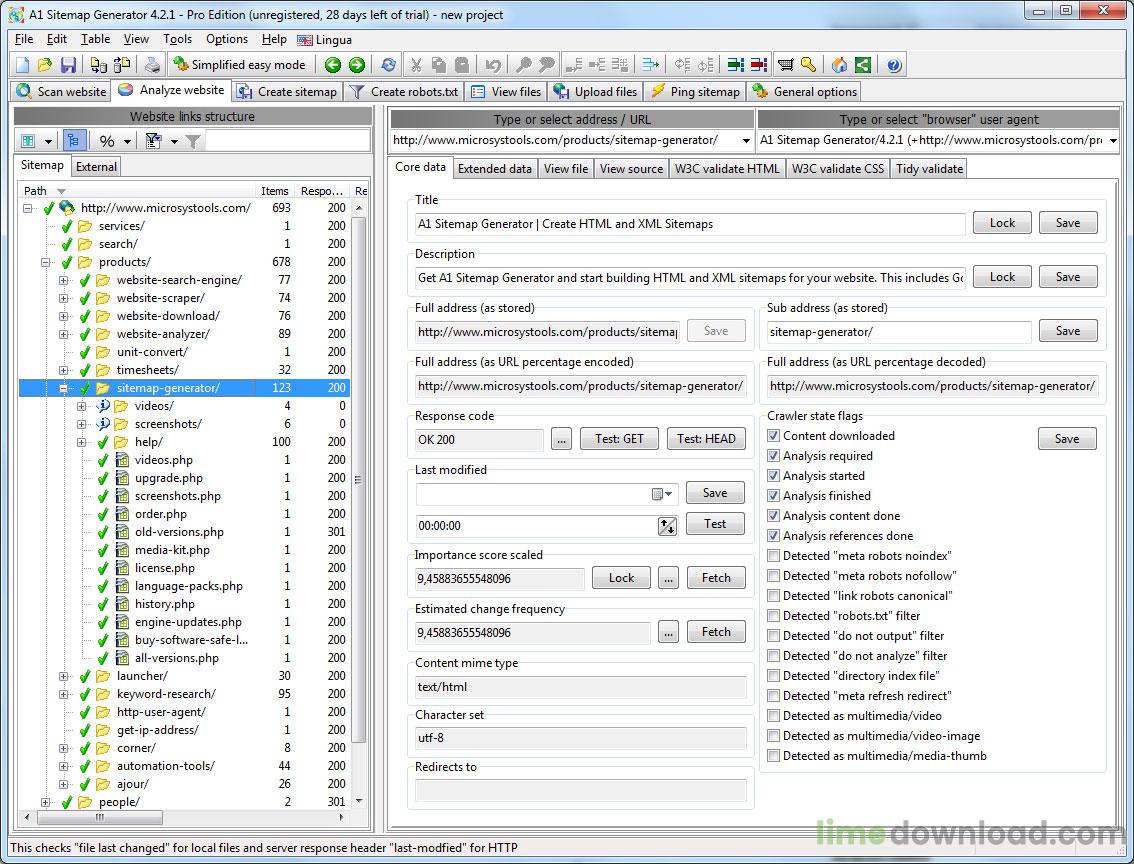Click the green refresh/reload toolbar icon
Image resolution: width=1134 pixels, height=864 pixels.
pos(388,64)
